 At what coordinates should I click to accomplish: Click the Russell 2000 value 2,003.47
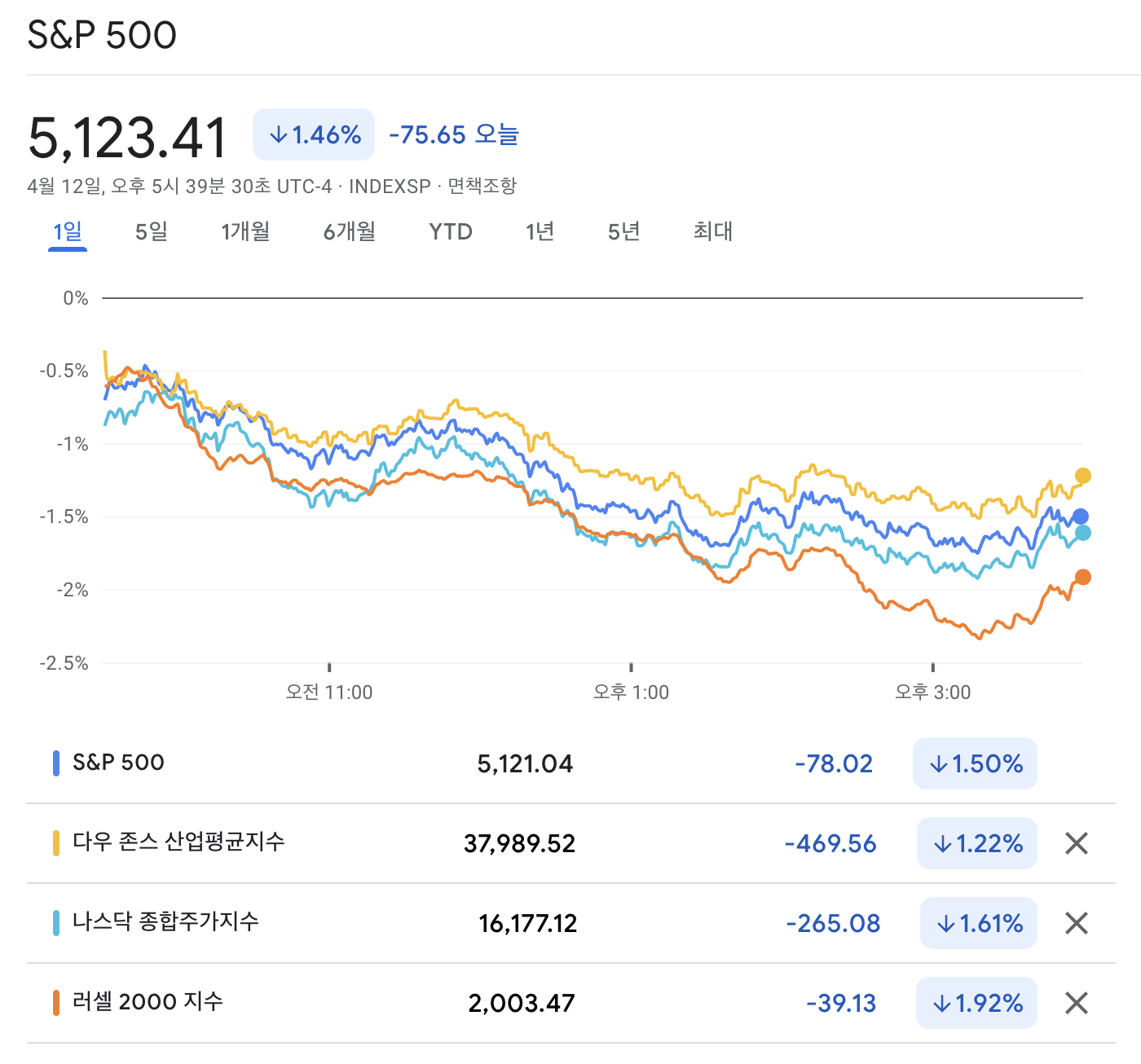coord(522,1003)
